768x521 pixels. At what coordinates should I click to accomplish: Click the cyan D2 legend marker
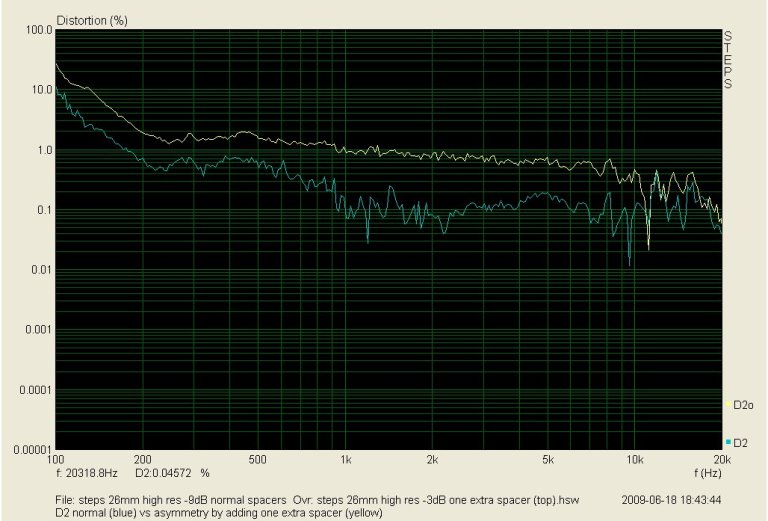click(x=728, y=442)
